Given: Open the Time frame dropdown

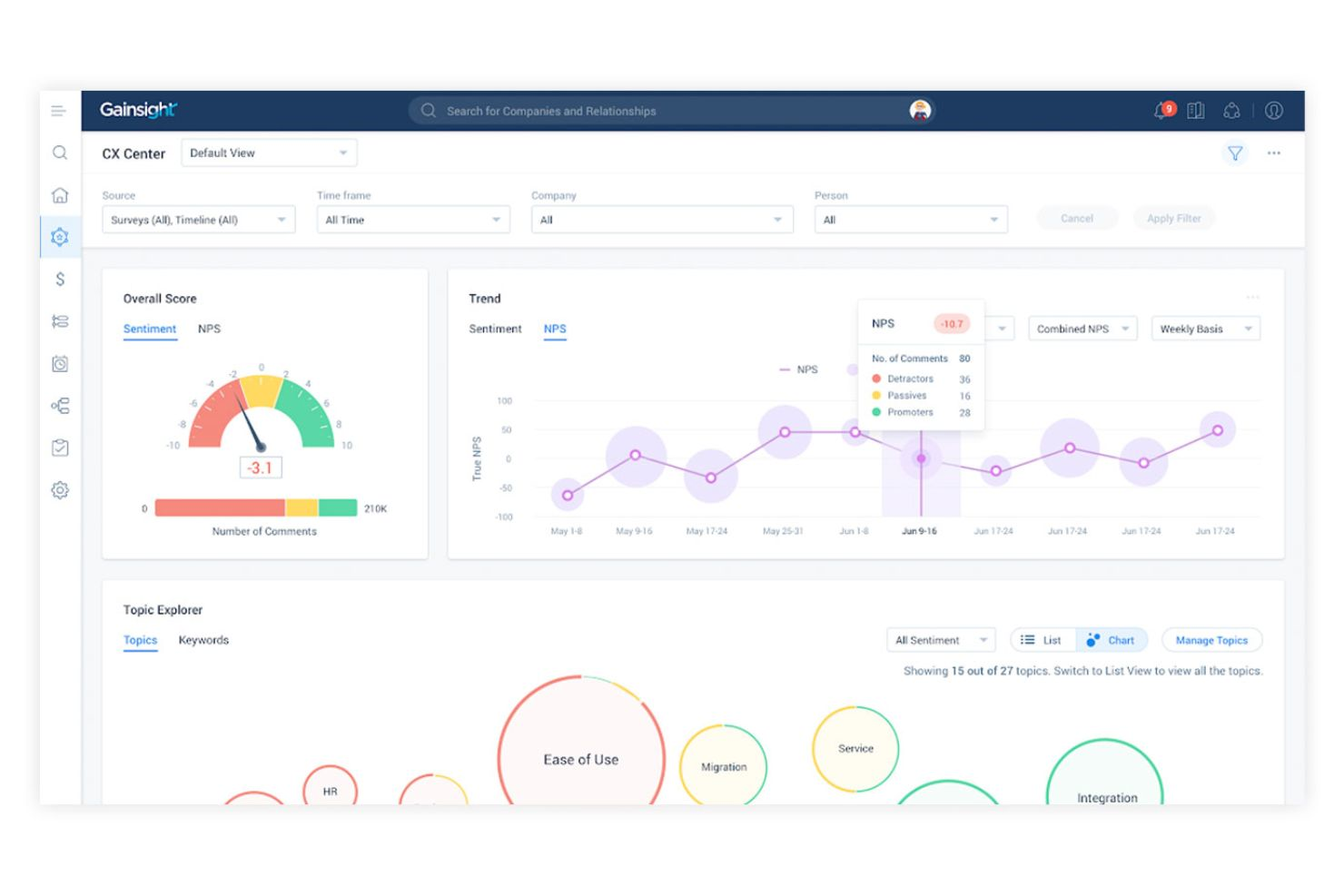Looking at the screenshot, I should coord(413,219).
